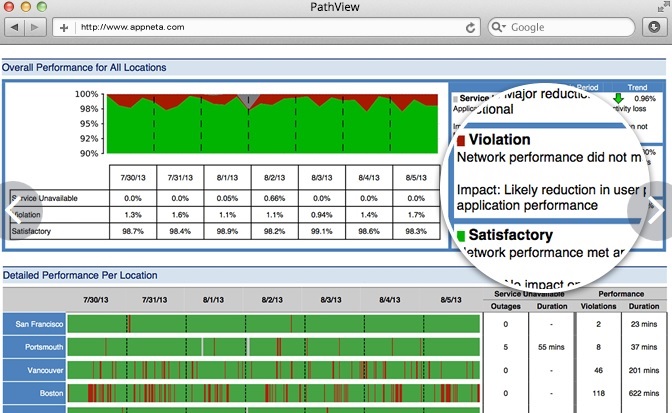This screenshot has width=672, height=413.
Task: Focus the Google search field
Action: 561,27
